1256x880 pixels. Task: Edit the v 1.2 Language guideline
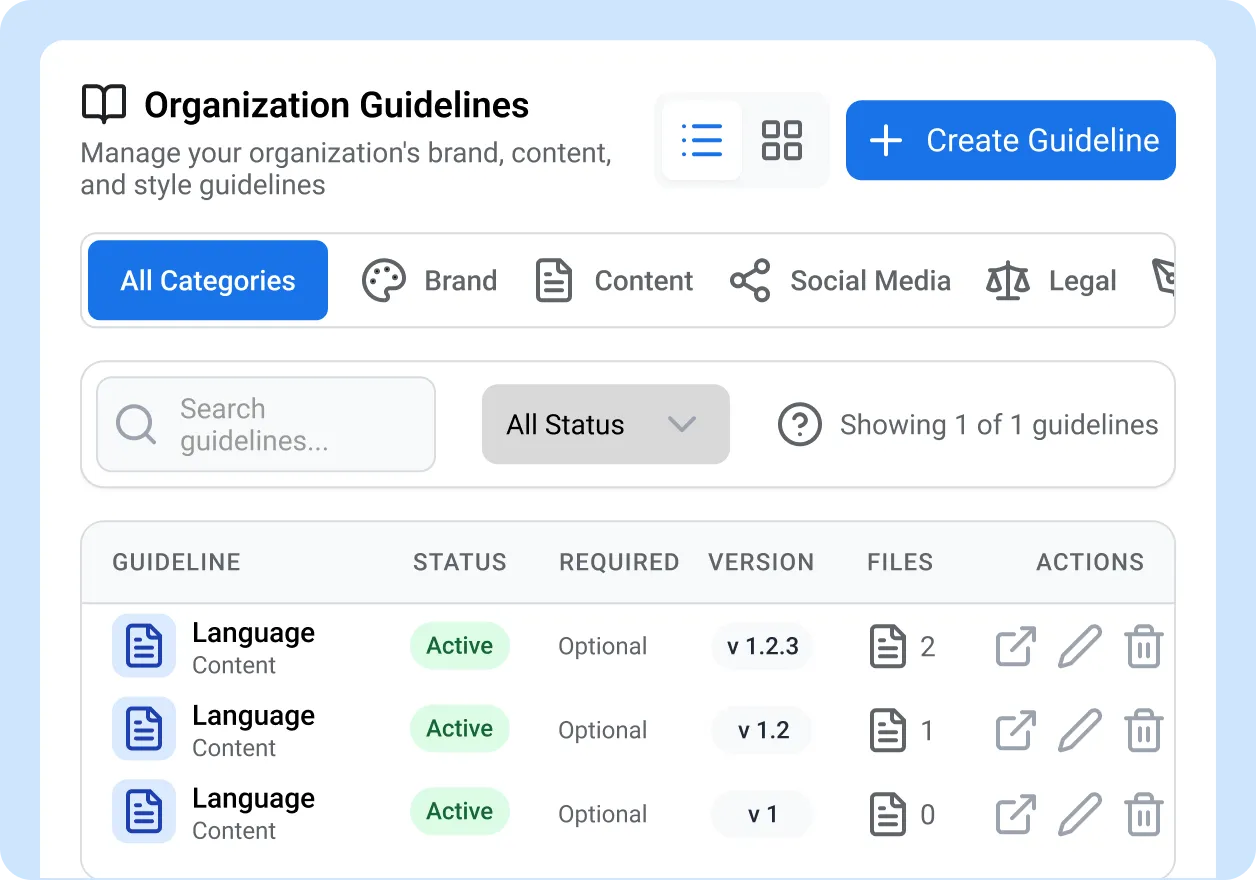pos(1080,731)
